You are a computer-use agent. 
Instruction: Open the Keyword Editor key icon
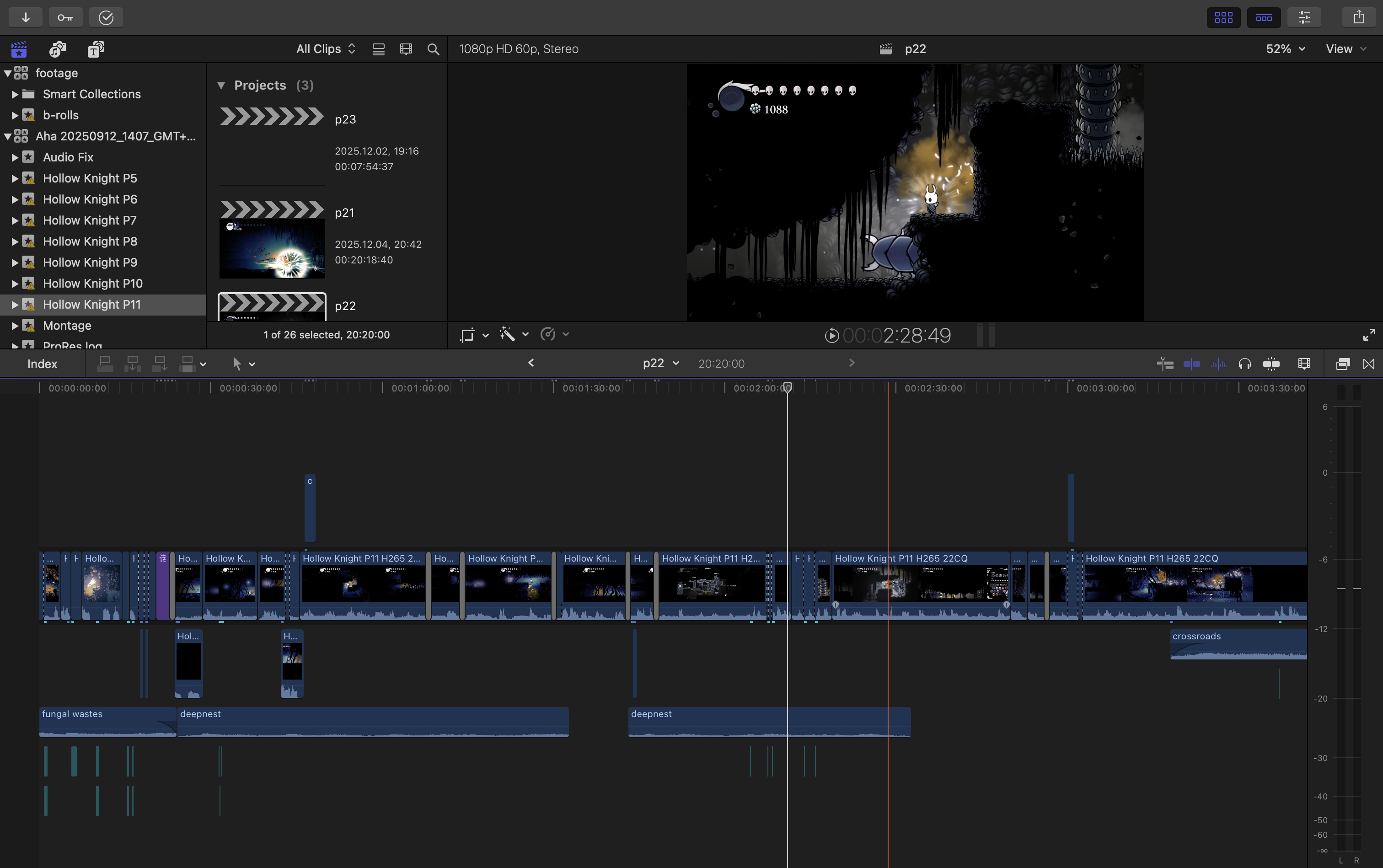pyautogui.click(x=65, y=16)
